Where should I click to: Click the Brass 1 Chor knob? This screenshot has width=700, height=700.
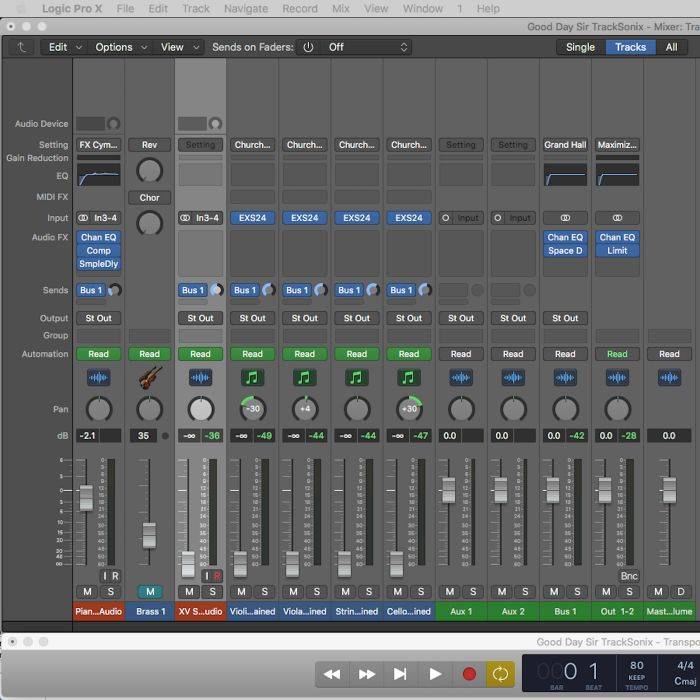coord(150,224)
